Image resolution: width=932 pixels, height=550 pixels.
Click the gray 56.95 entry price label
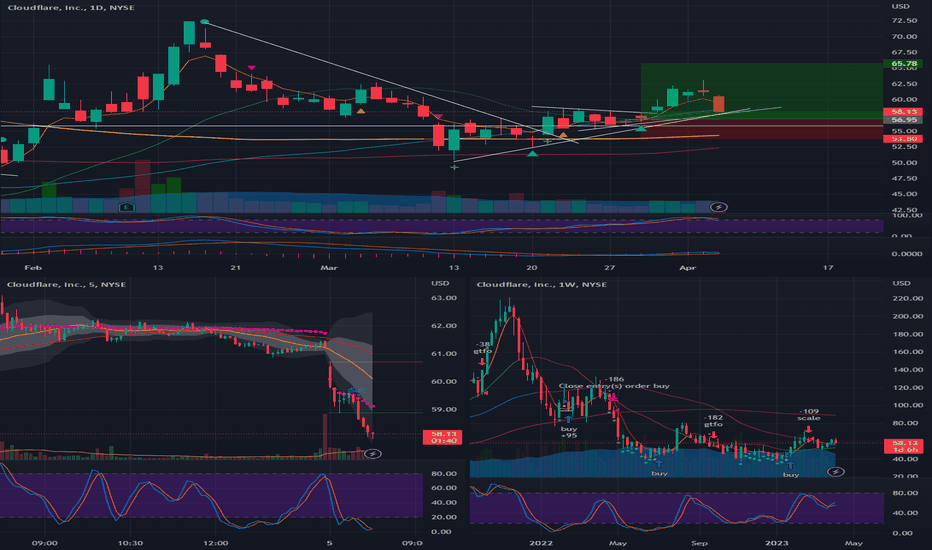coord(903,120)
